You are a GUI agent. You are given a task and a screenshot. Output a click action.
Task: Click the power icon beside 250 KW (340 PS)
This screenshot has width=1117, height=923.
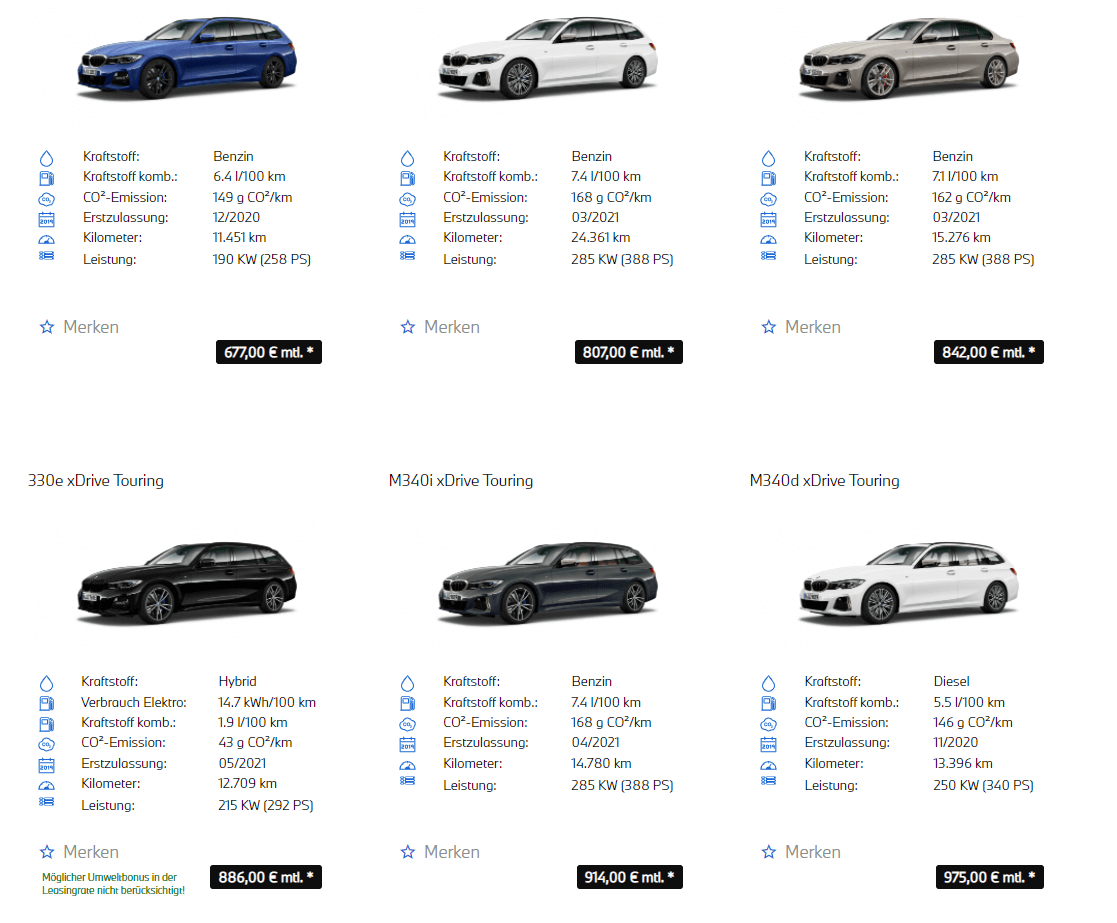point(769,781)
